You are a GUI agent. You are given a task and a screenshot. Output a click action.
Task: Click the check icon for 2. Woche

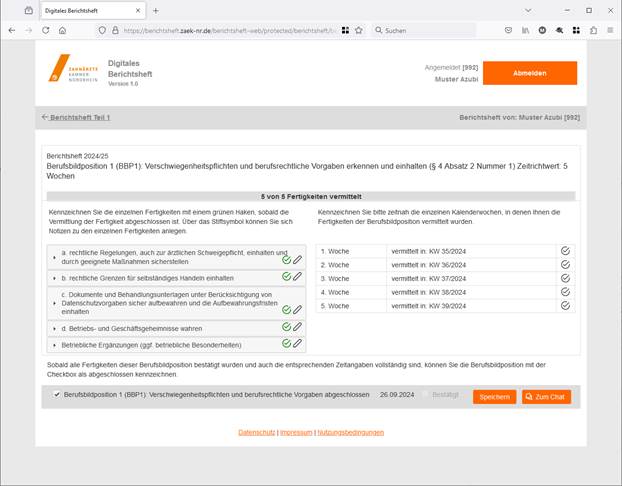click(565, 265)
